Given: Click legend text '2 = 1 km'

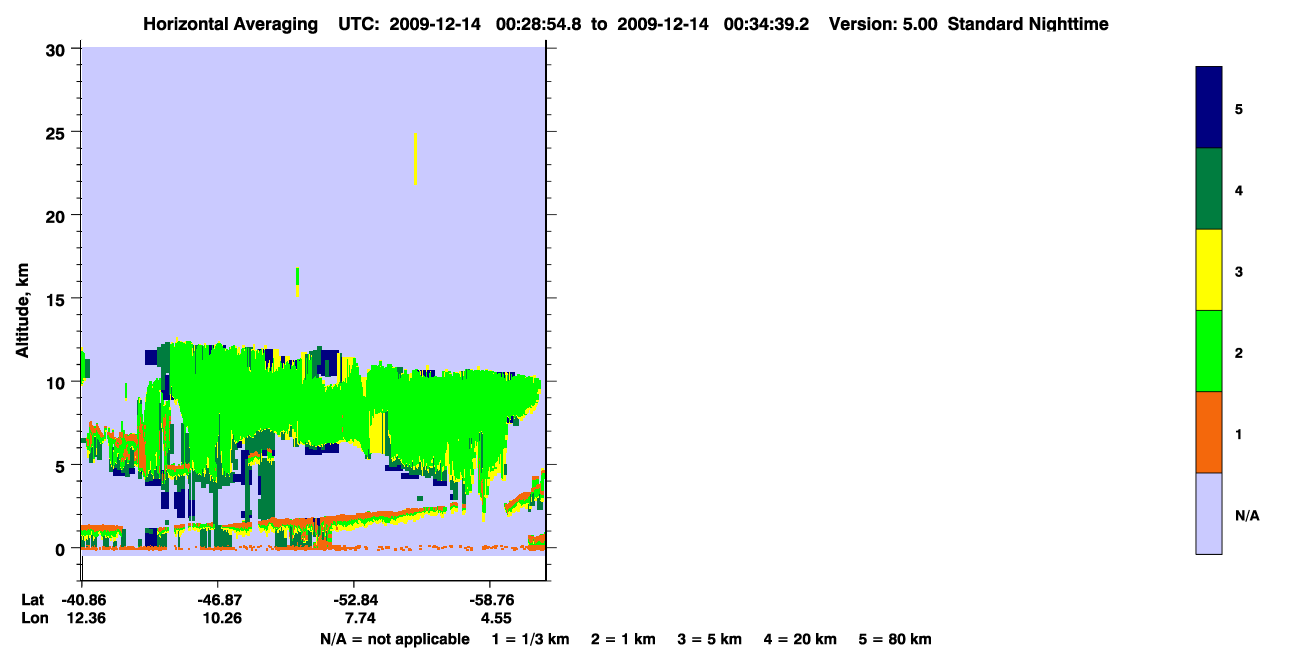Looking at the screenshot, I should pyautogui.click(x=623, y=639).
